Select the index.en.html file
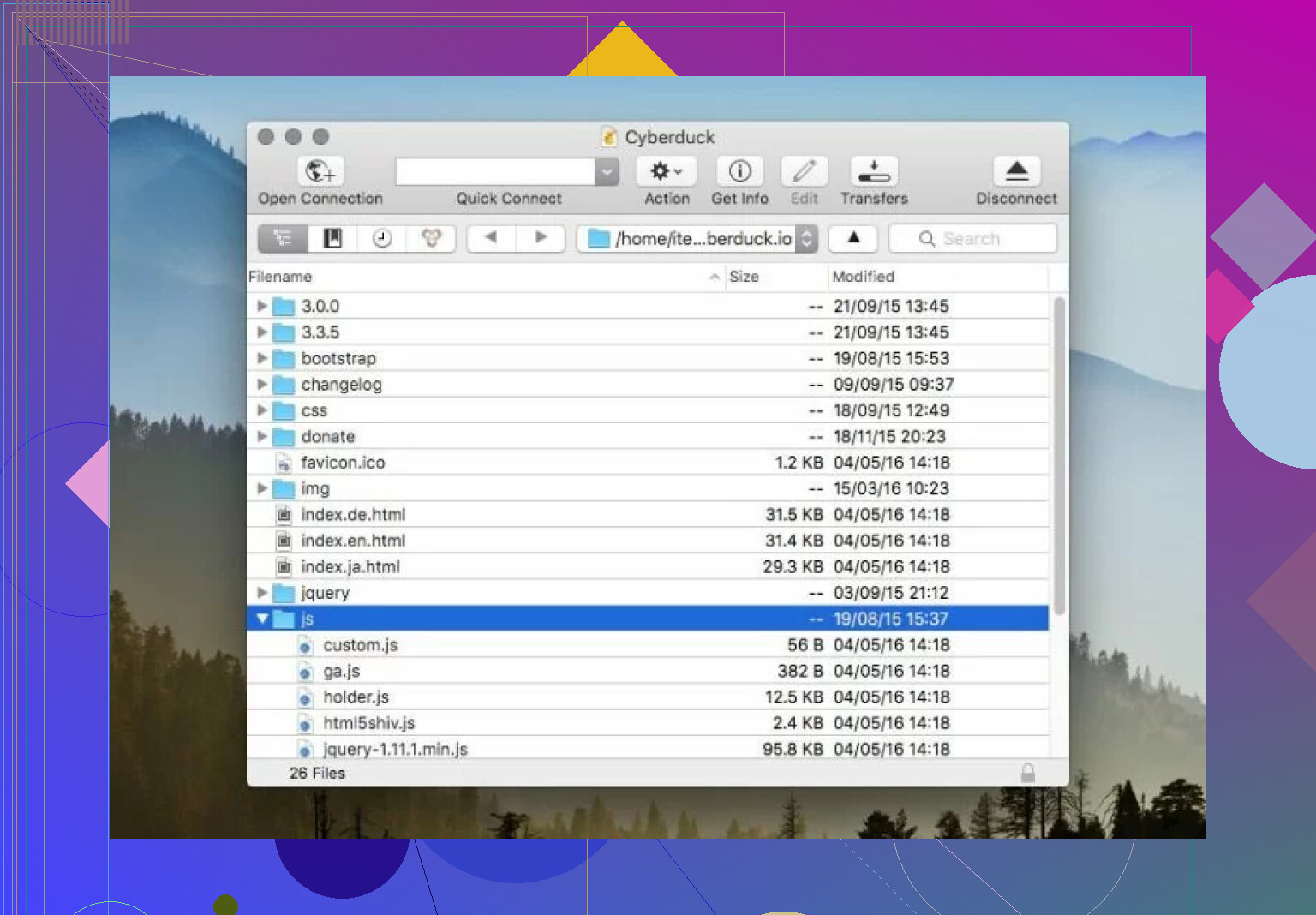The height and width of the screenshot is (915, 1316). click(353, 541)
